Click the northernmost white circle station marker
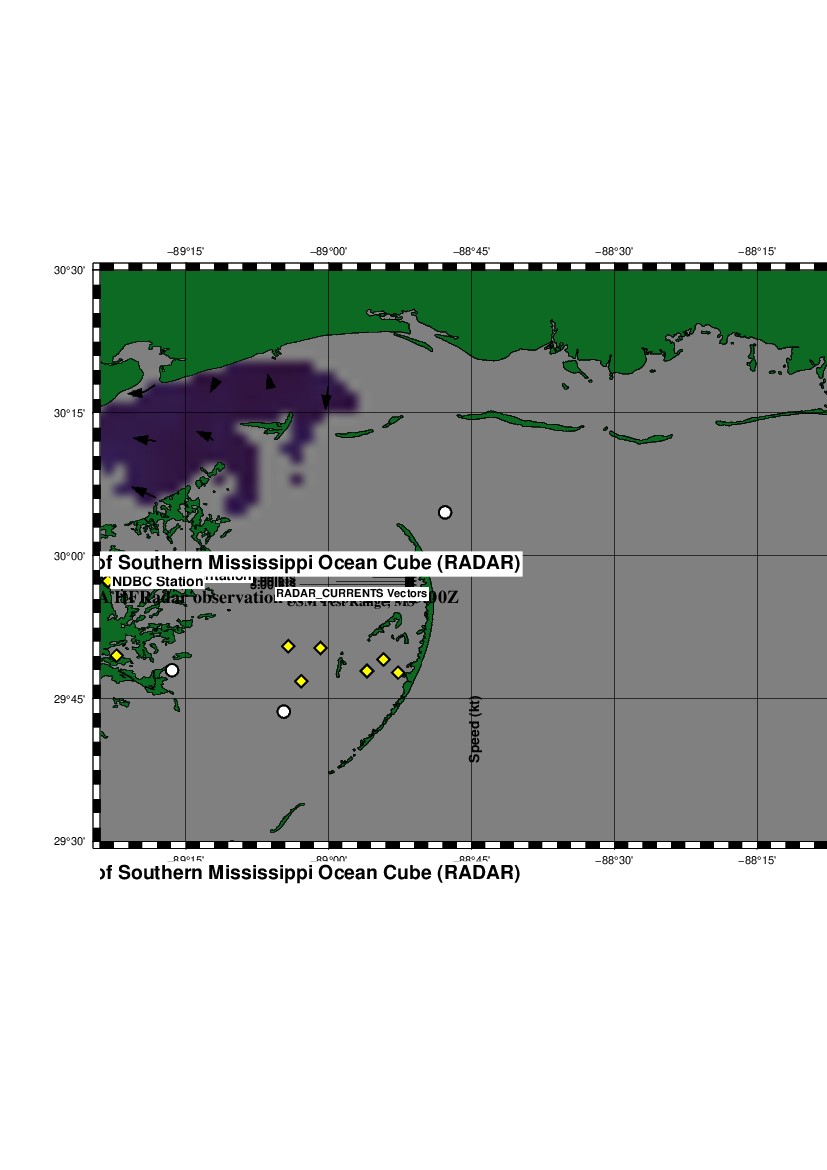The height and width of the screenshot is (1170, 827). (x=445, y=512)
